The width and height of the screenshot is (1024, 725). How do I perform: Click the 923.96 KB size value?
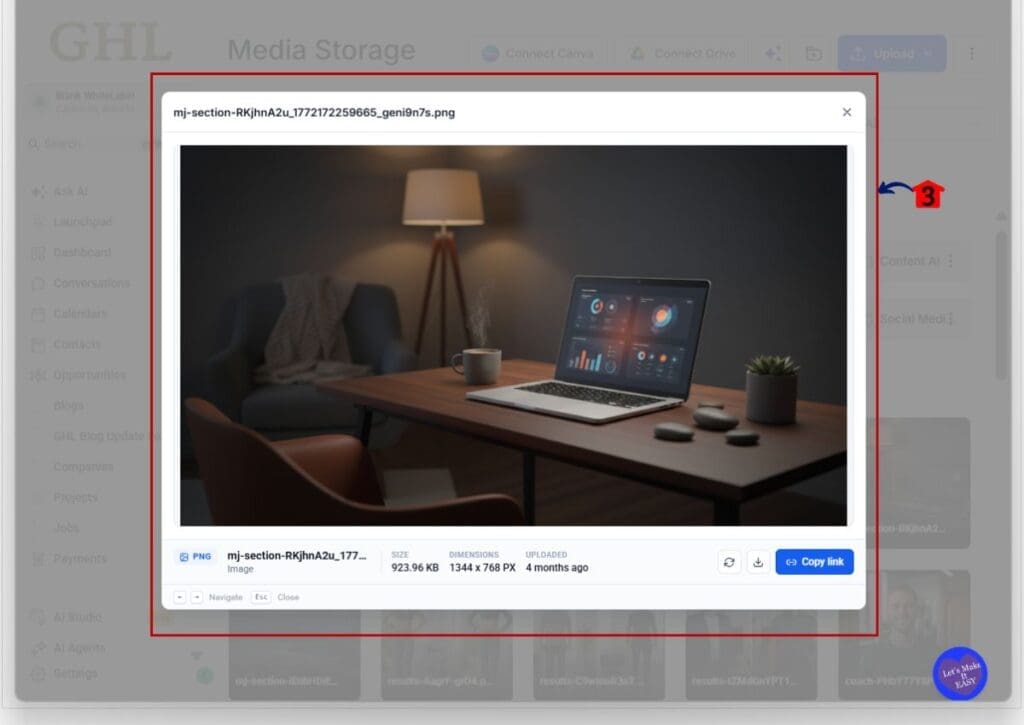(415, 568)
